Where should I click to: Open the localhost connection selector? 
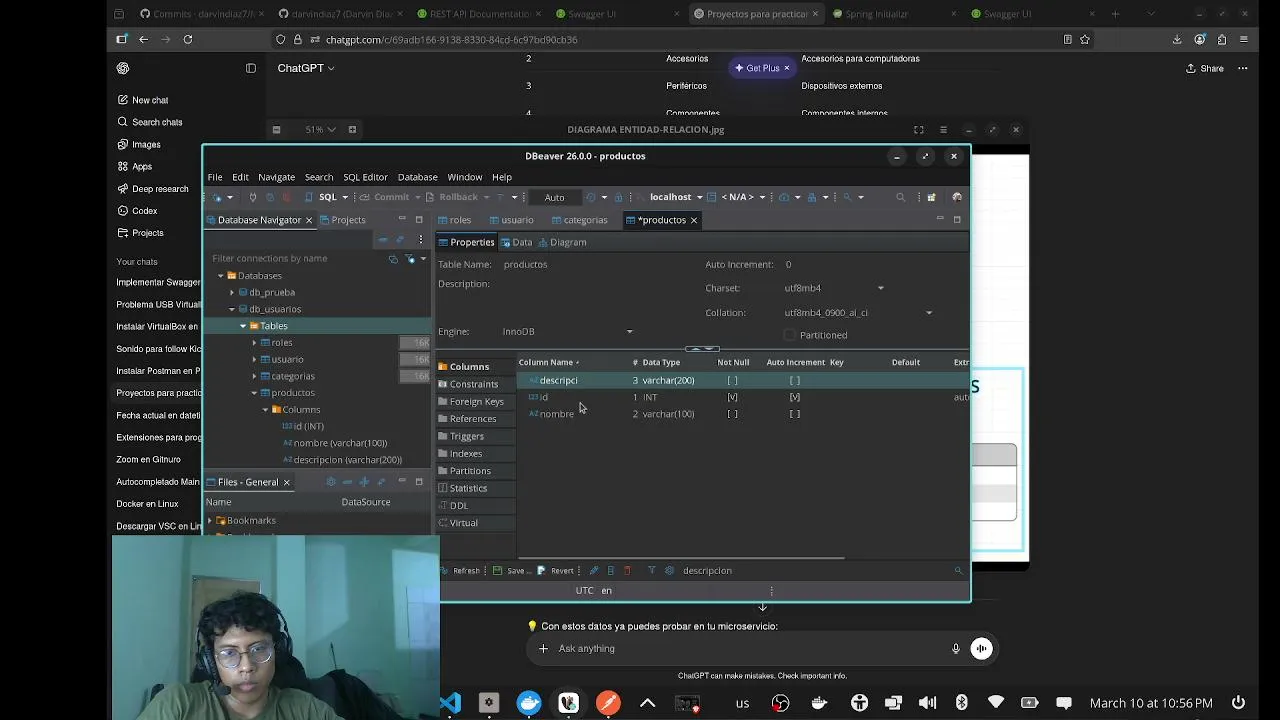tap(670, 197)
